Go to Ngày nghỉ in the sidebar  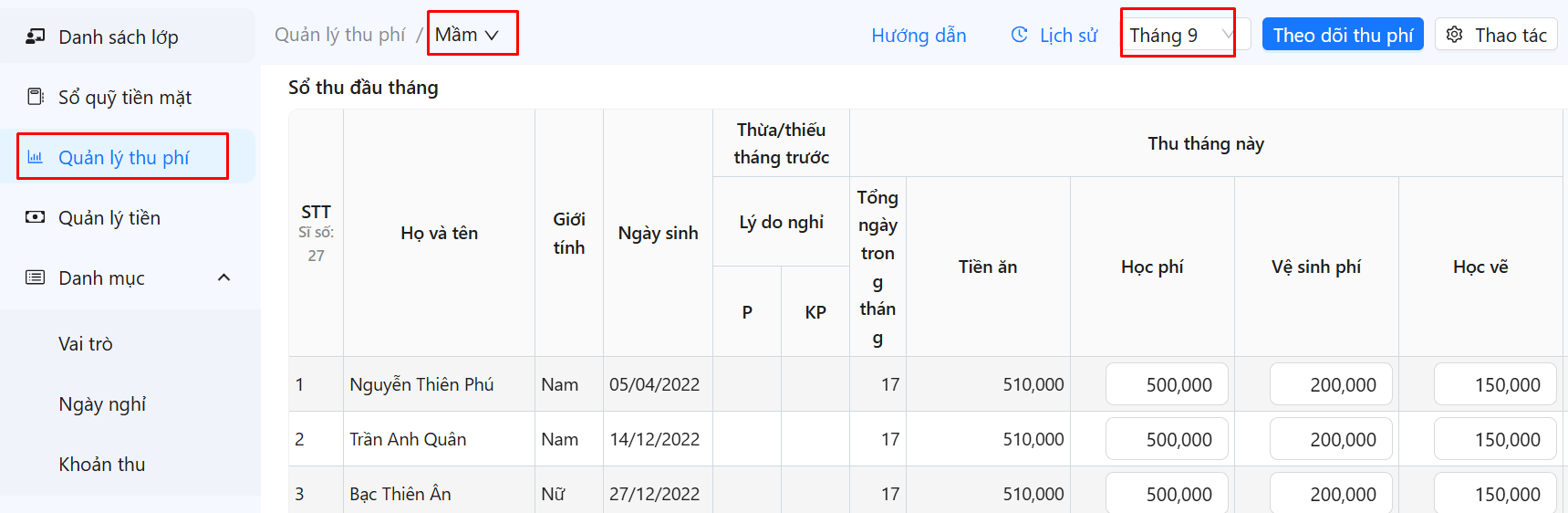coord(102,404)
